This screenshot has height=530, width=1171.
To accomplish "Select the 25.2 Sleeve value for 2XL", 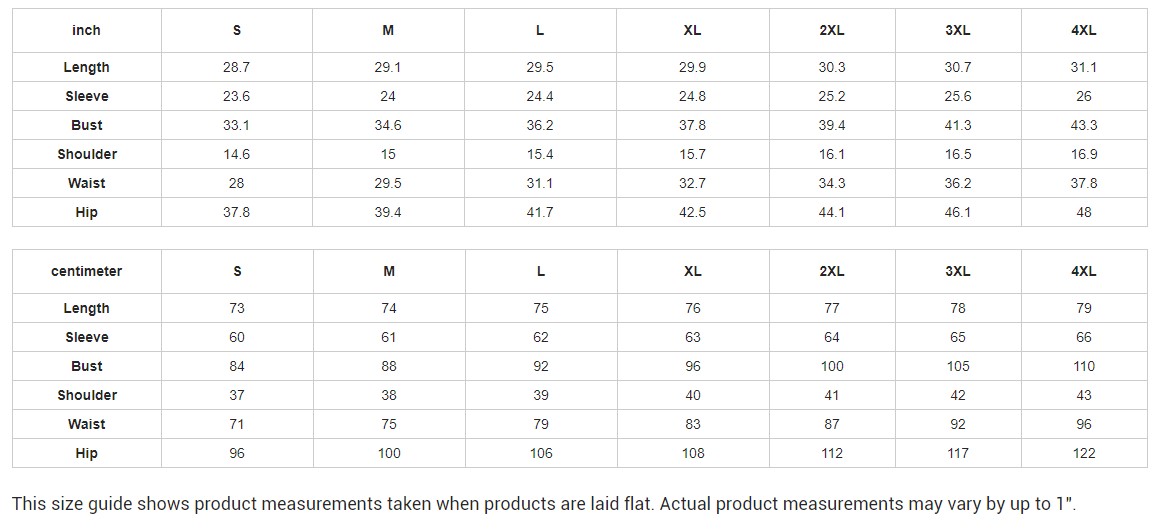I will [x=832, y=96].
